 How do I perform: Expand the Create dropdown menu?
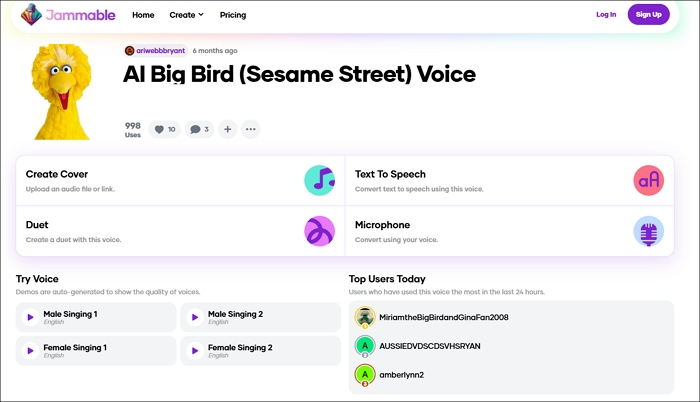tap(186, 15)
